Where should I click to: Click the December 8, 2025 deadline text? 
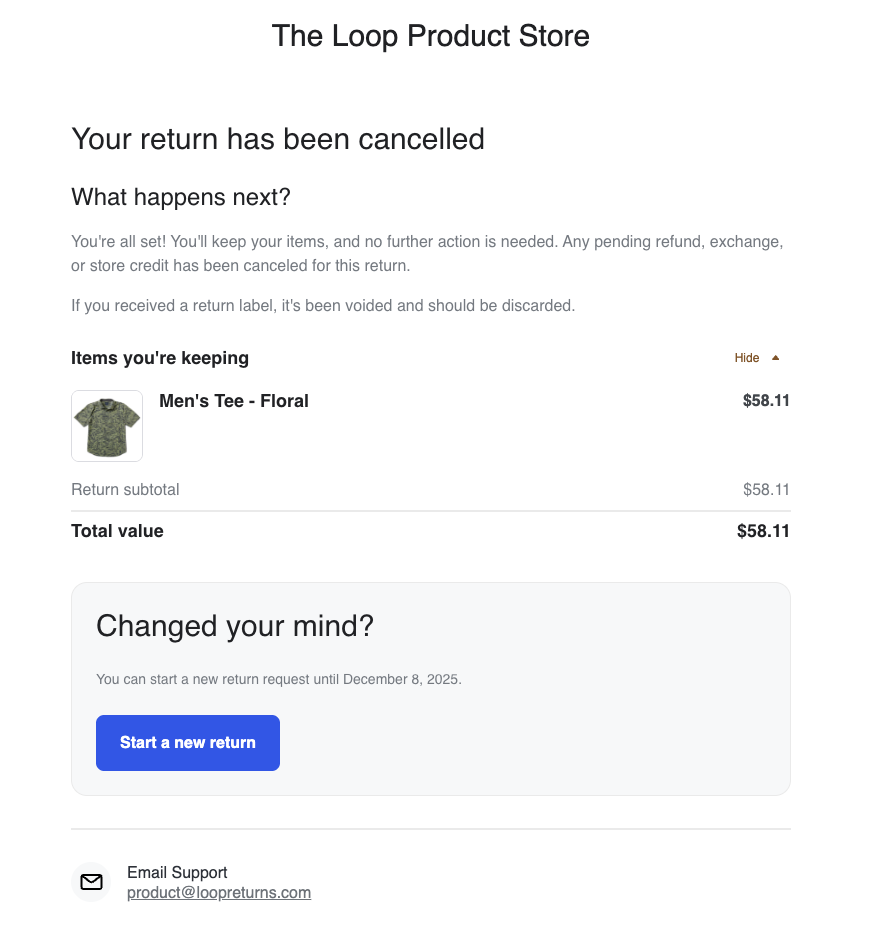pyautogui.click(x=401, y=679)
